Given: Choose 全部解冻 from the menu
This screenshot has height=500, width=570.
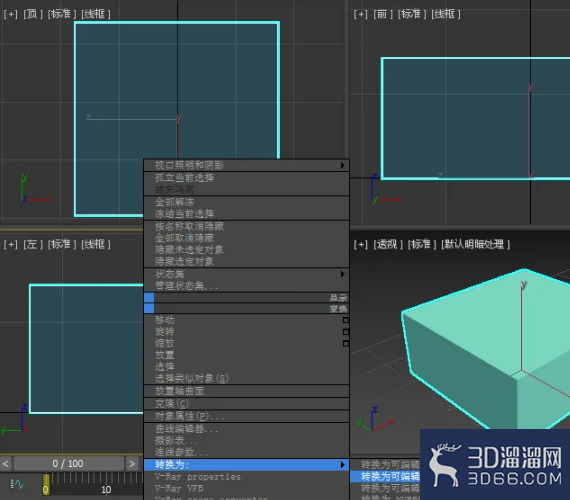Looking at the screenshot, I should click(246, 202).
